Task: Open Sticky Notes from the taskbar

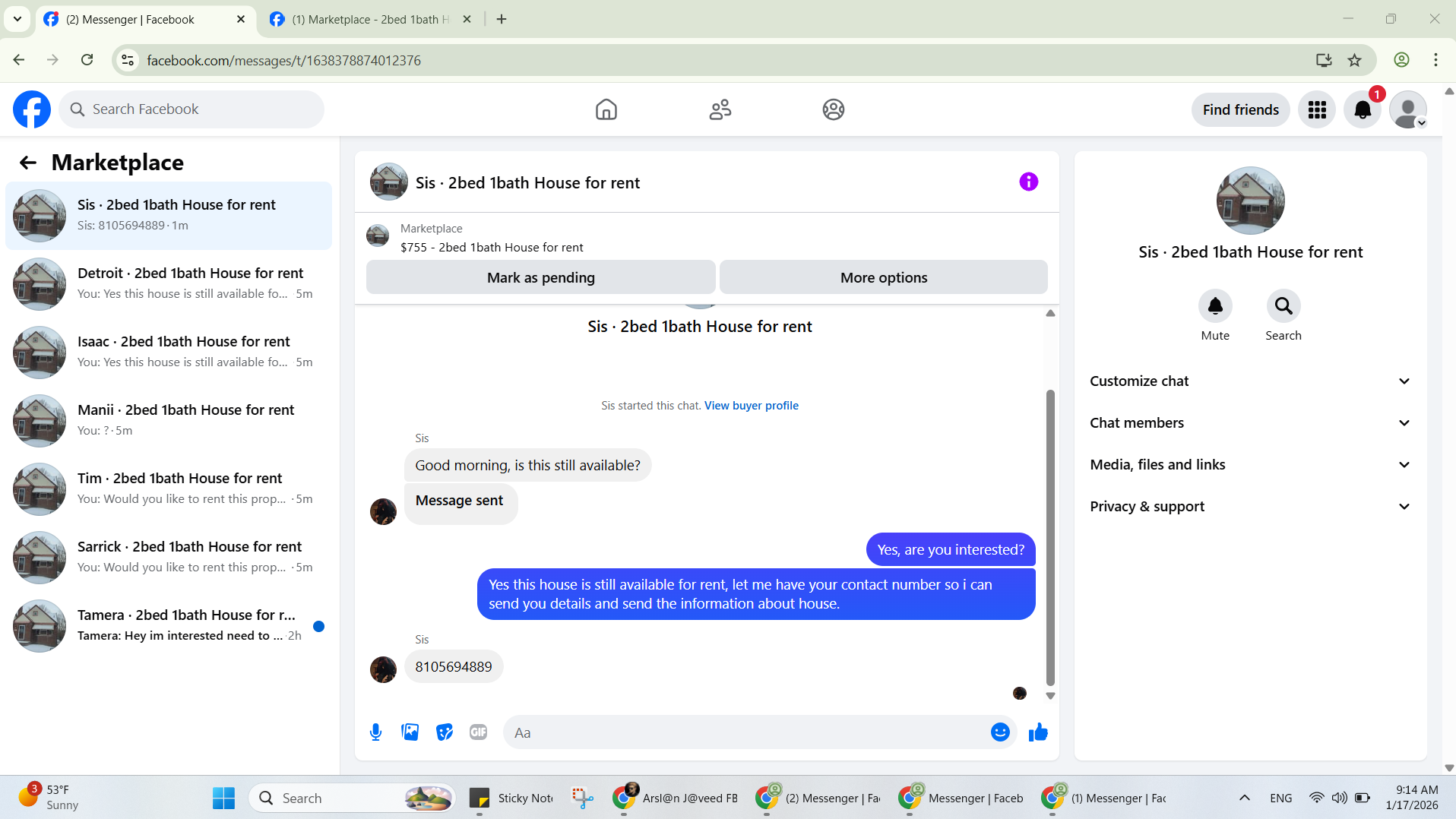Action: (x=511, y=798)
